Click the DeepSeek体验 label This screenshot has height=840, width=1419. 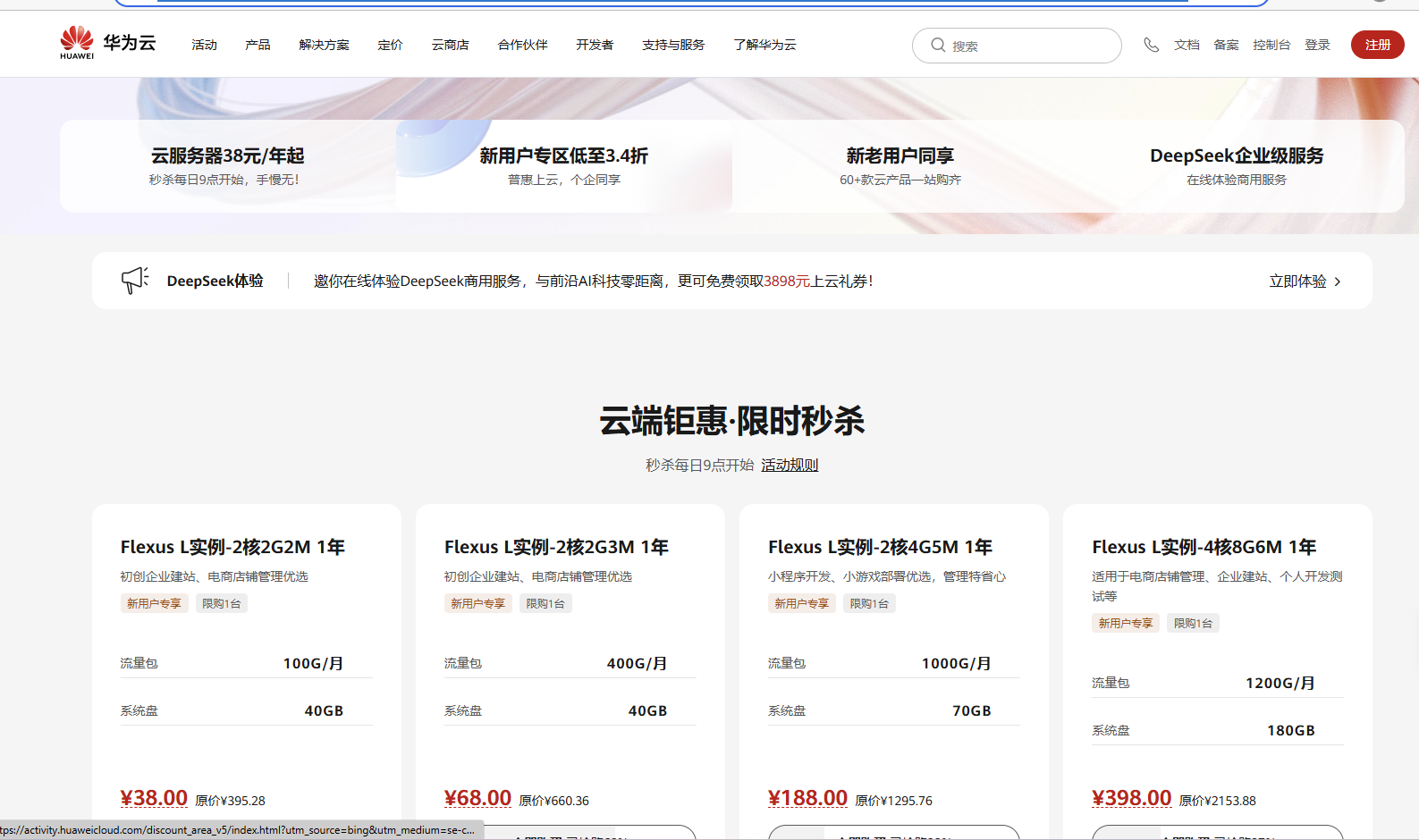click(x=215, y=281)
